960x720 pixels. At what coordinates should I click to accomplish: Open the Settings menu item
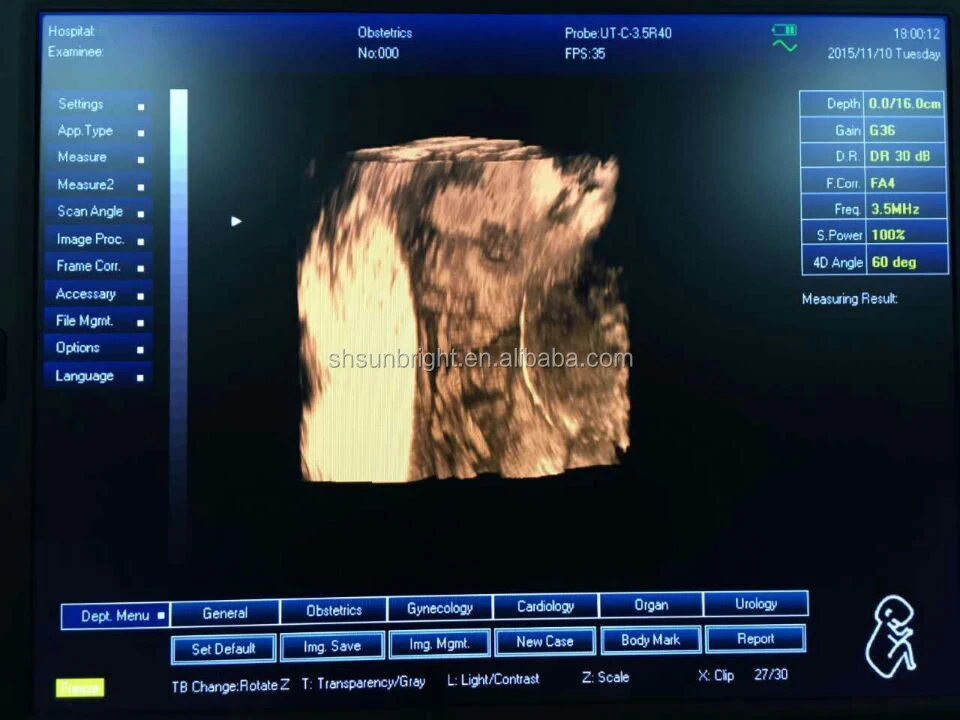(98, 105)
